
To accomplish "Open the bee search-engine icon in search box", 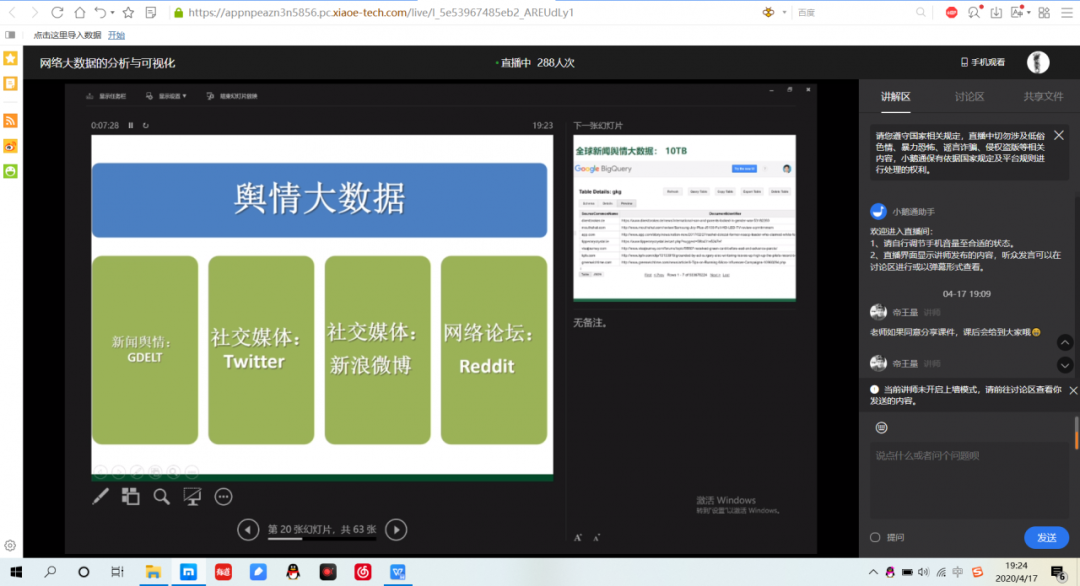I will pos(768,12).
